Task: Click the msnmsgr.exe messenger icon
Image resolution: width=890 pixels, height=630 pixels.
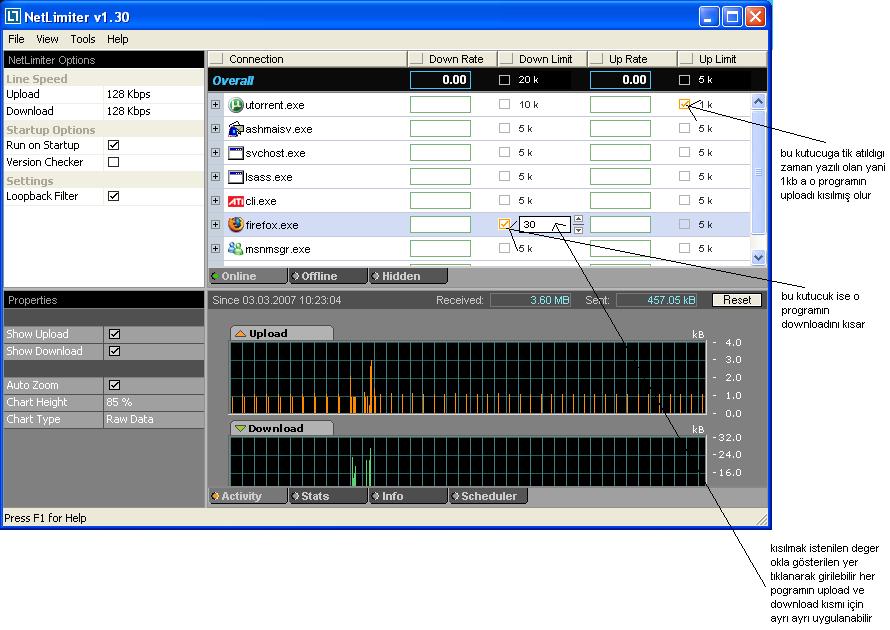Action: point(236,249)
